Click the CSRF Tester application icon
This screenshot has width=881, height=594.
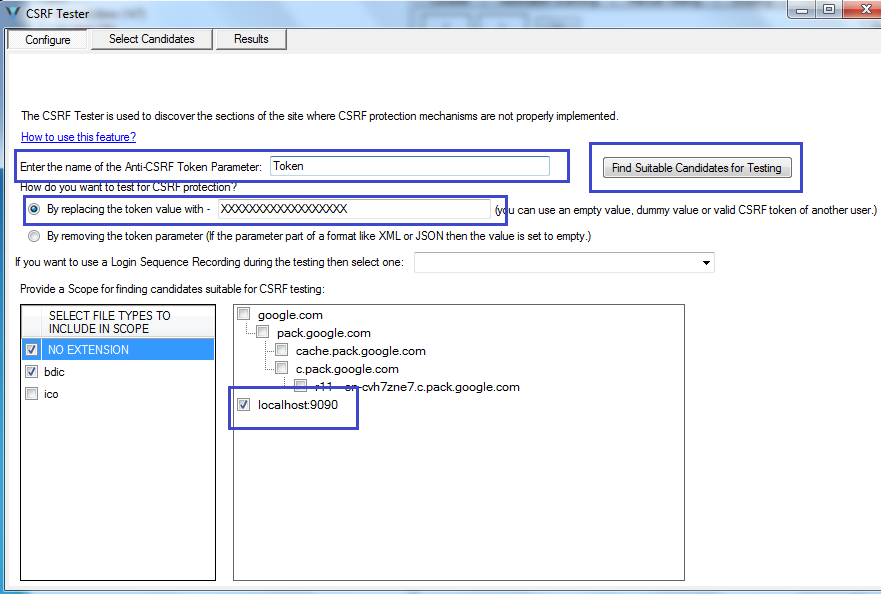pyautogui.click(x=11, y=13)
